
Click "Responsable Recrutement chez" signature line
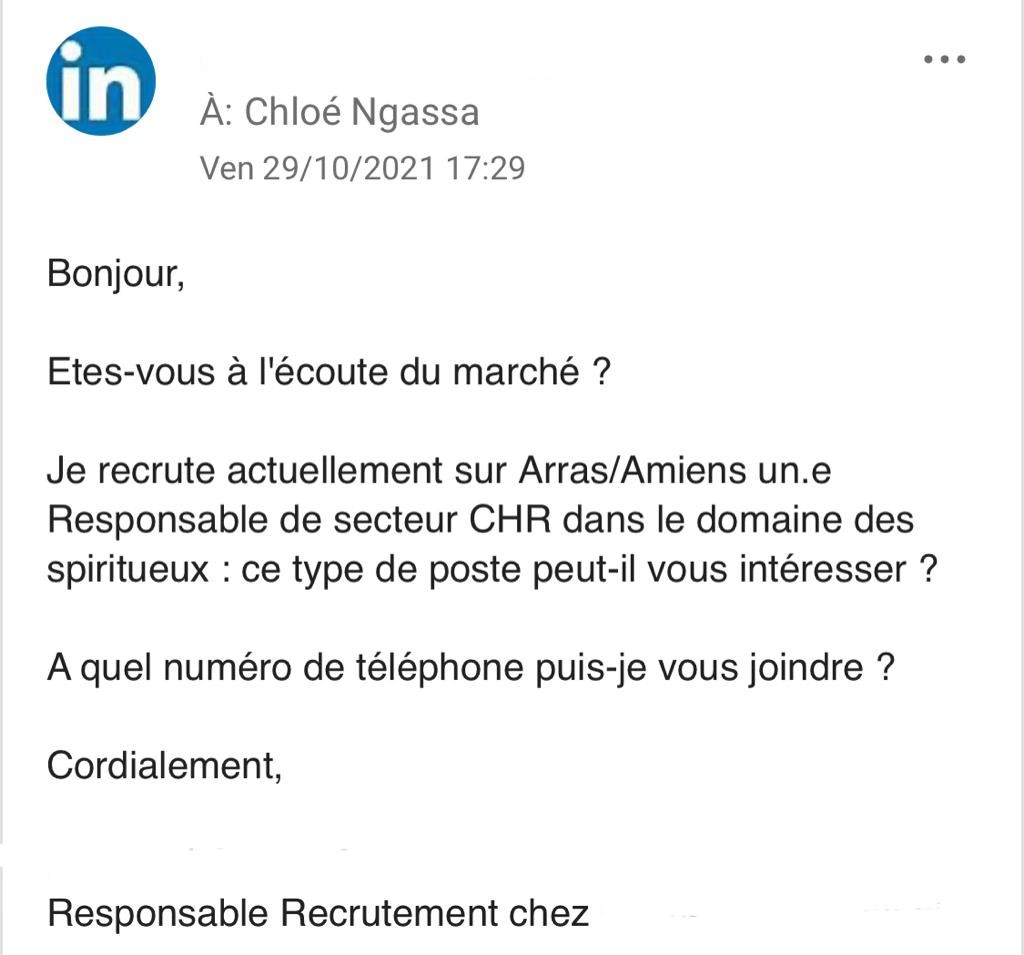click(318, 913)
